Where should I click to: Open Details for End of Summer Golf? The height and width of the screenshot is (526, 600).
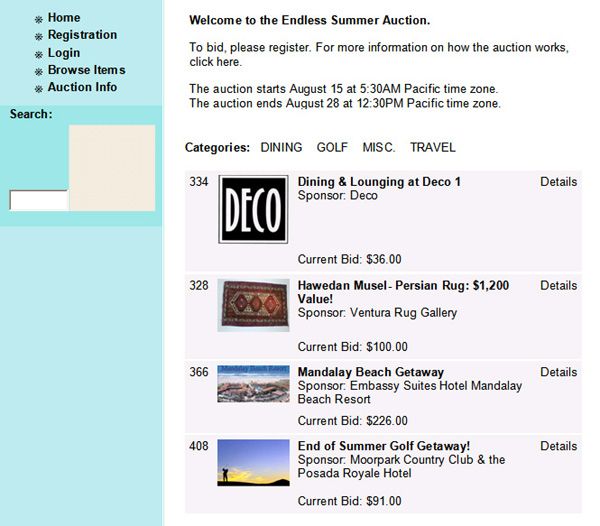558,446
